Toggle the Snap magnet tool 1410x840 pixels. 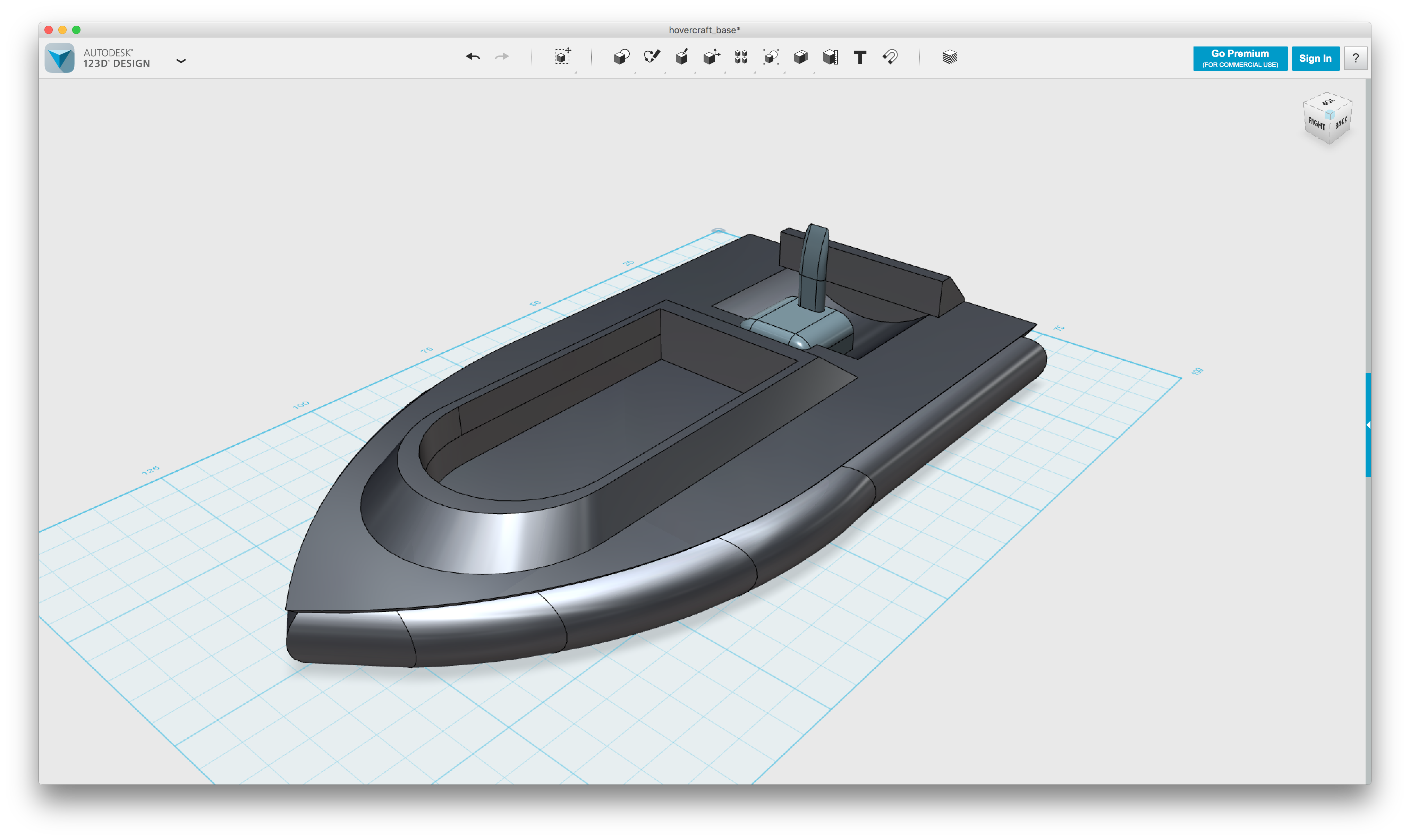click(890, 57)
